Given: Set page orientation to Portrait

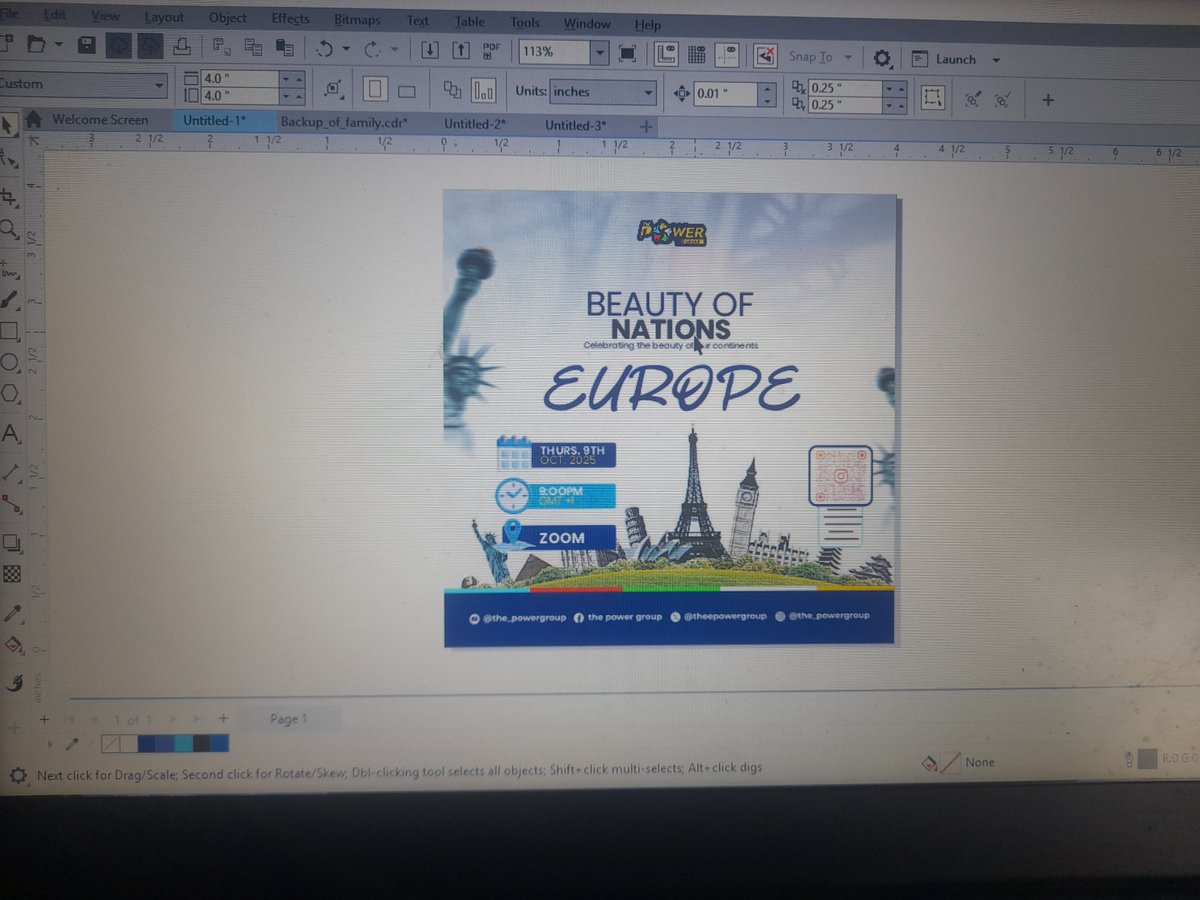Looking at the screenshot, I should 375,90.
